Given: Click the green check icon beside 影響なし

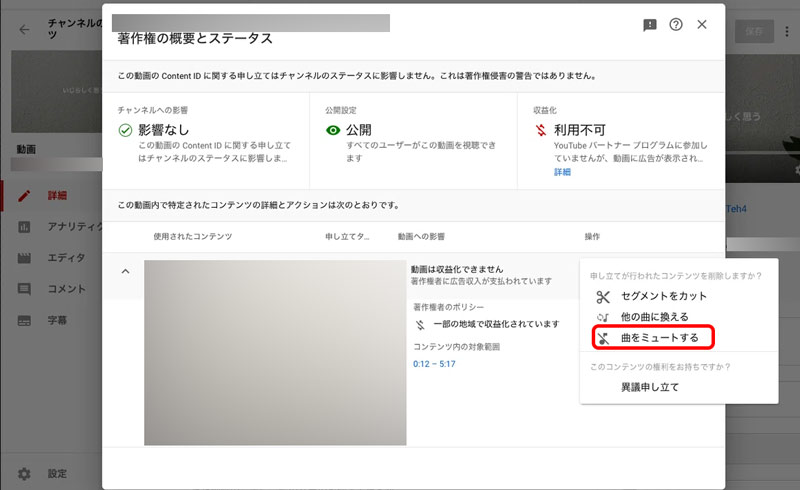Looking at the screenshot, I should [125, 130].
